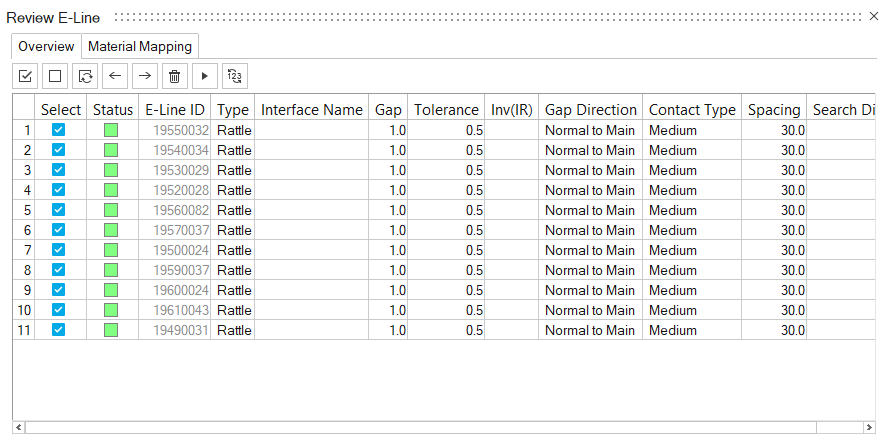This screenshot has width=885, height=447.
Task: Click the deselect all empty box icon
Action: tap(56, 75)
